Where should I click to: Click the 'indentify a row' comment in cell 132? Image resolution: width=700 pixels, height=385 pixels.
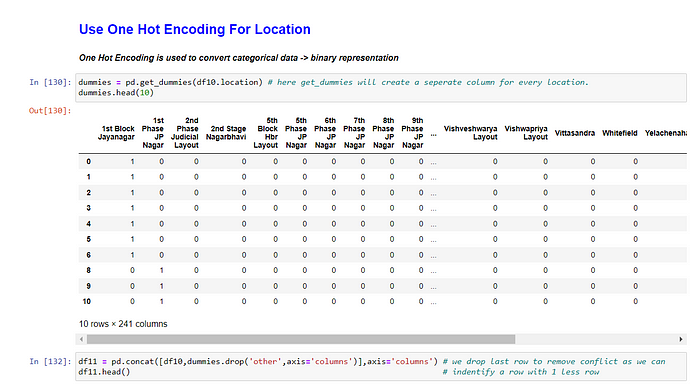click(x=521, y=372)
